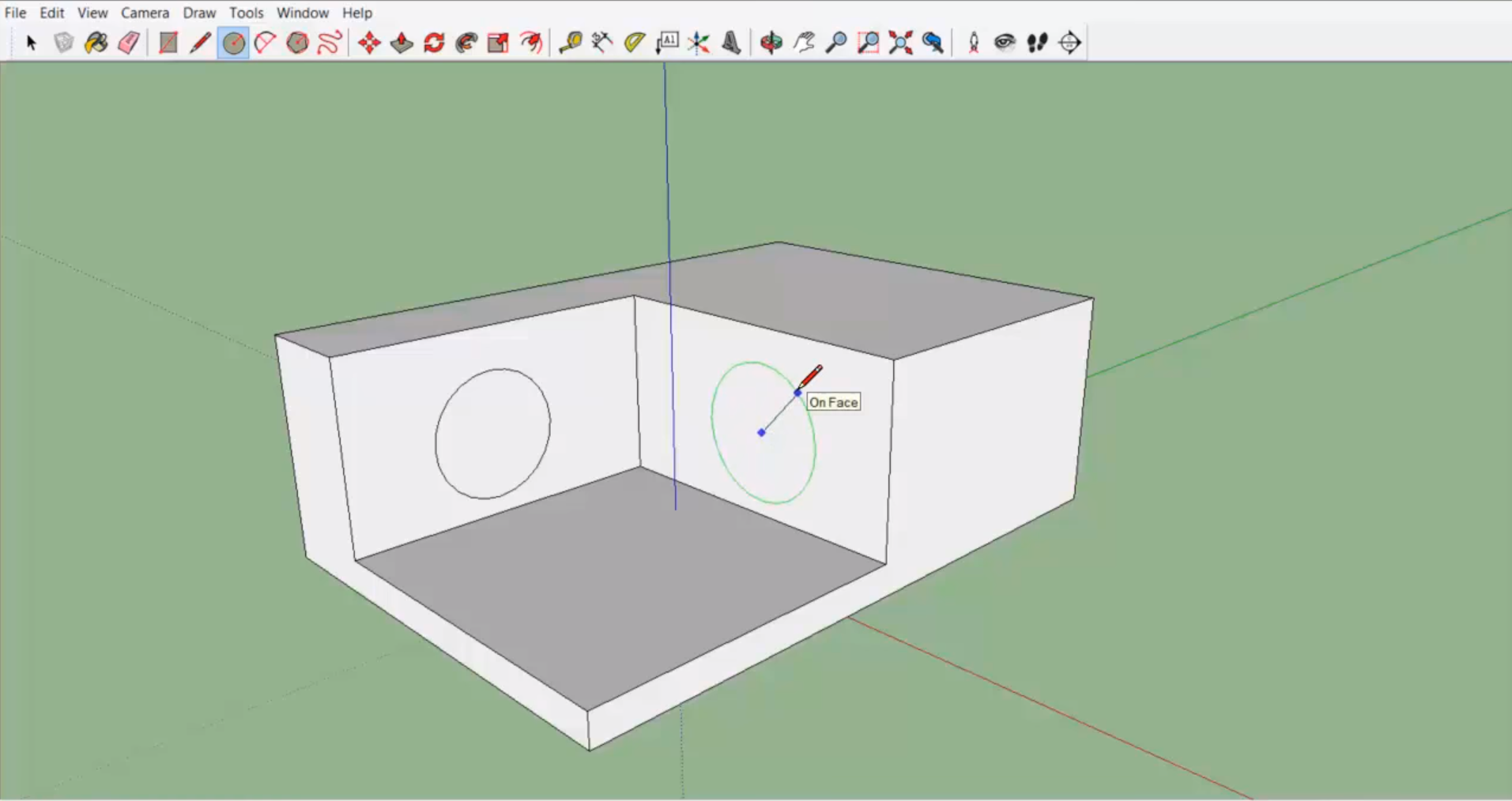This screenshot has height=801, width=1512.
Task: Select the Tape Measure tool
Action: click(x=570, y=43)
